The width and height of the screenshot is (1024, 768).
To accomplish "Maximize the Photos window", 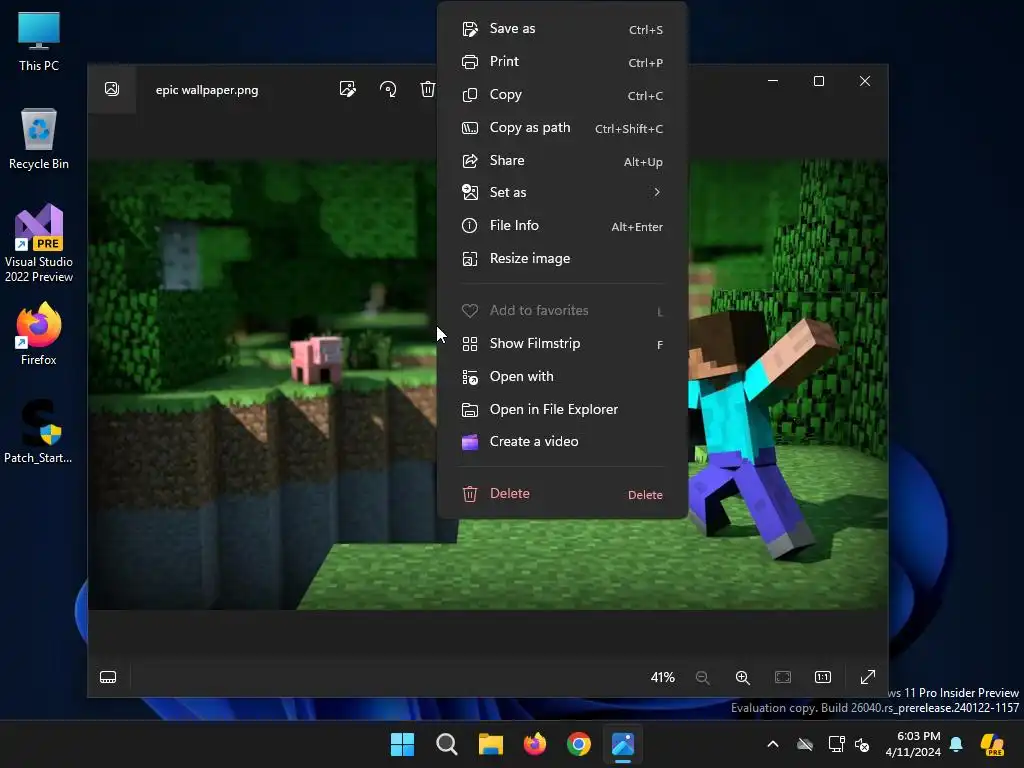I will 819,81.
